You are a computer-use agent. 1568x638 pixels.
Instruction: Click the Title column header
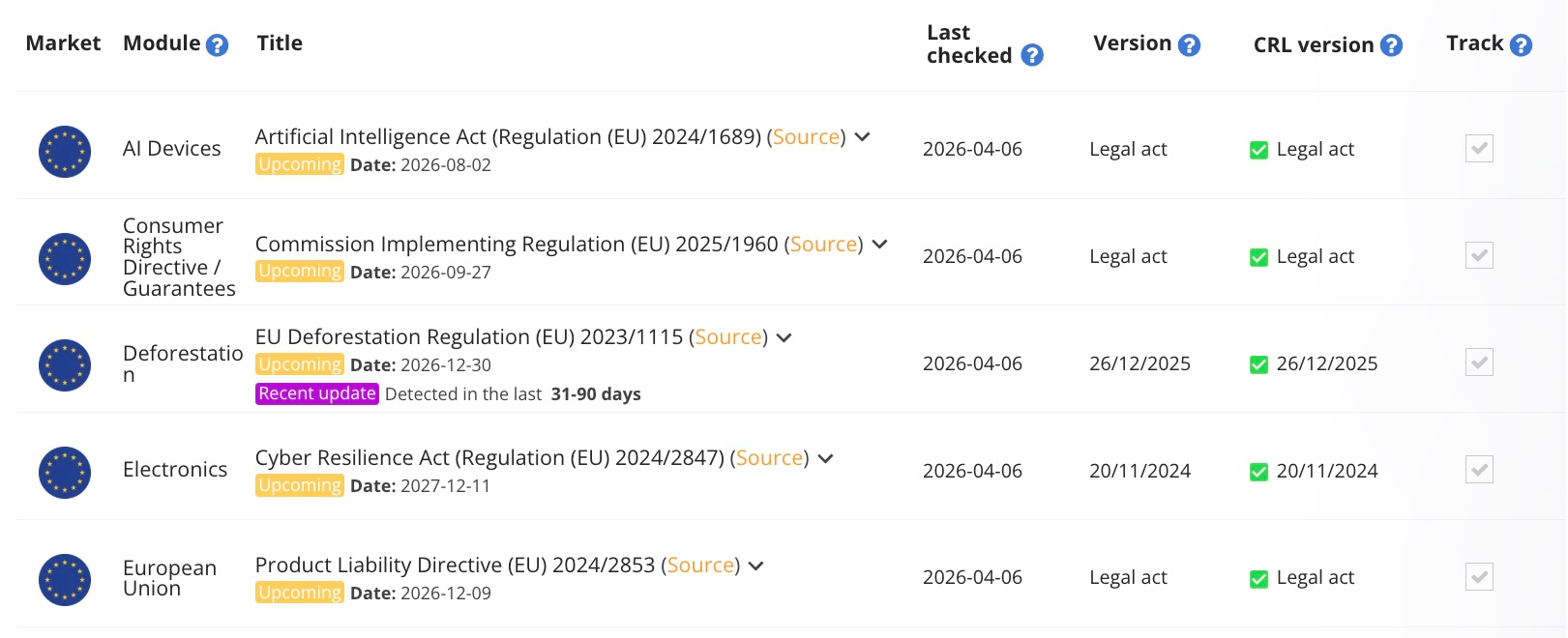tap(280, 43)
